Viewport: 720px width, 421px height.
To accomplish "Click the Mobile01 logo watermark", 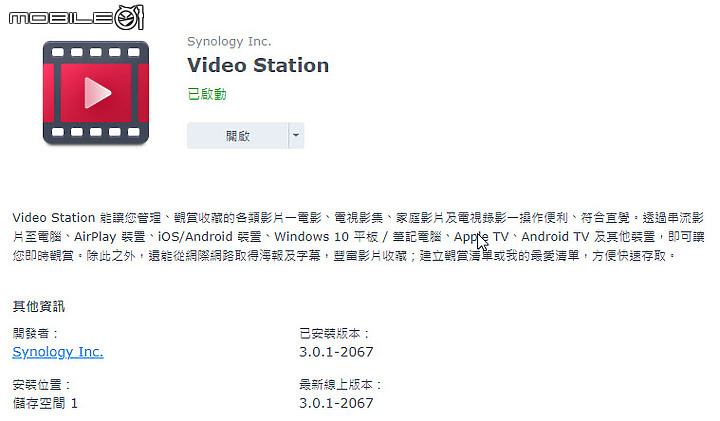I will pyautogui.click(x=76, y=17).
